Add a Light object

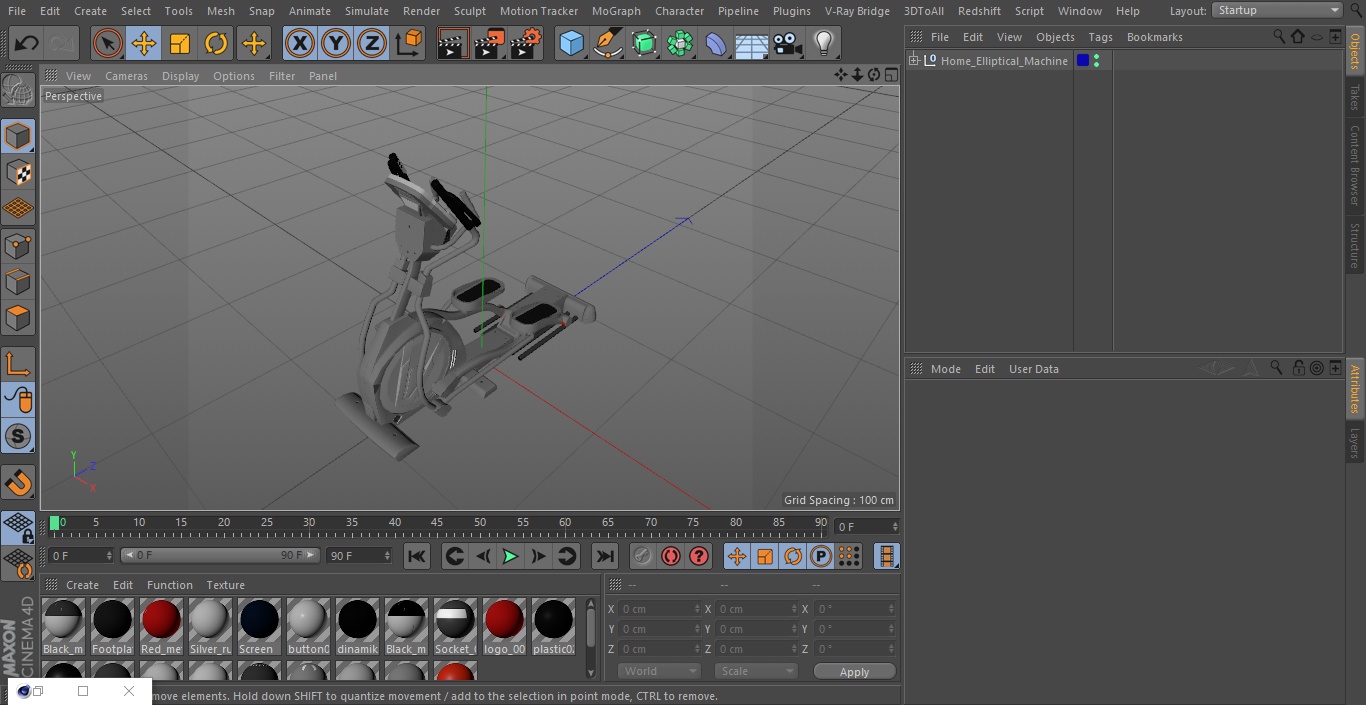pyautogui.click(x=823, y=43)
